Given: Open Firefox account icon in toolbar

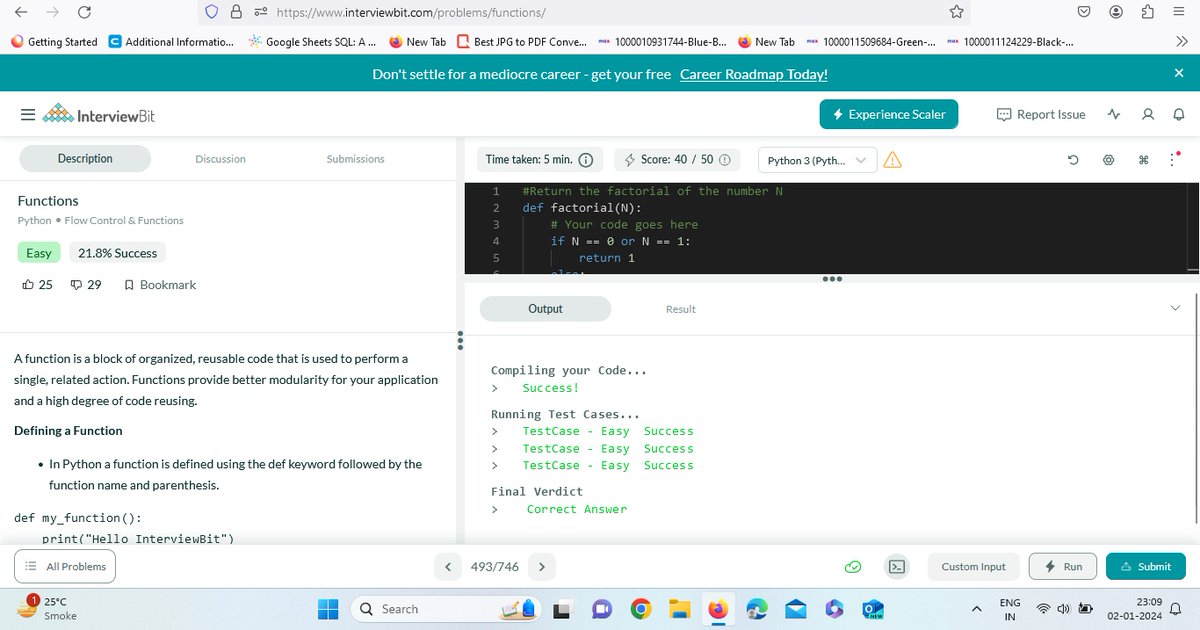Looking at the screenshot, I should [x=1115, y=12].
